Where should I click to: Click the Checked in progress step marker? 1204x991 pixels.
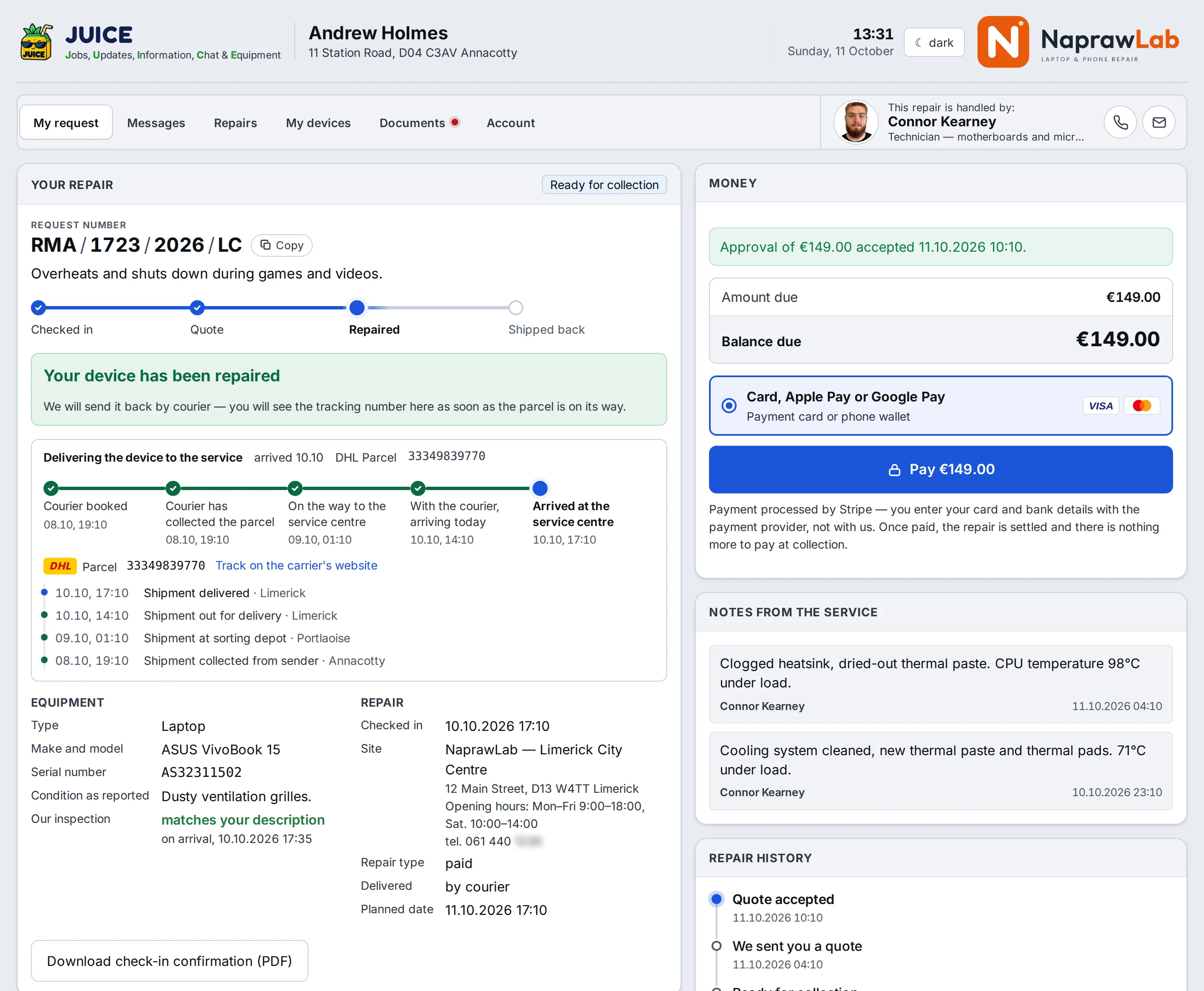(x=38, y=308)
